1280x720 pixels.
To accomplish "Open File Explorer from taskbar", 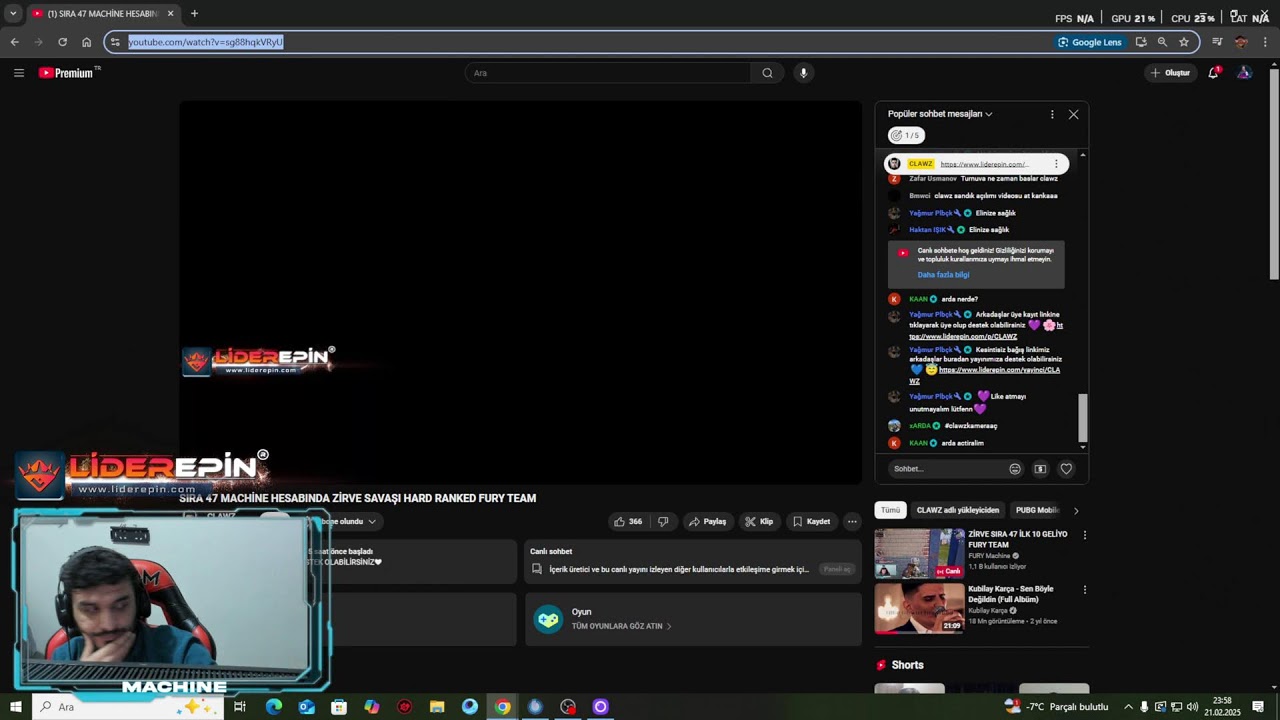I will click(x=437, y=707).
